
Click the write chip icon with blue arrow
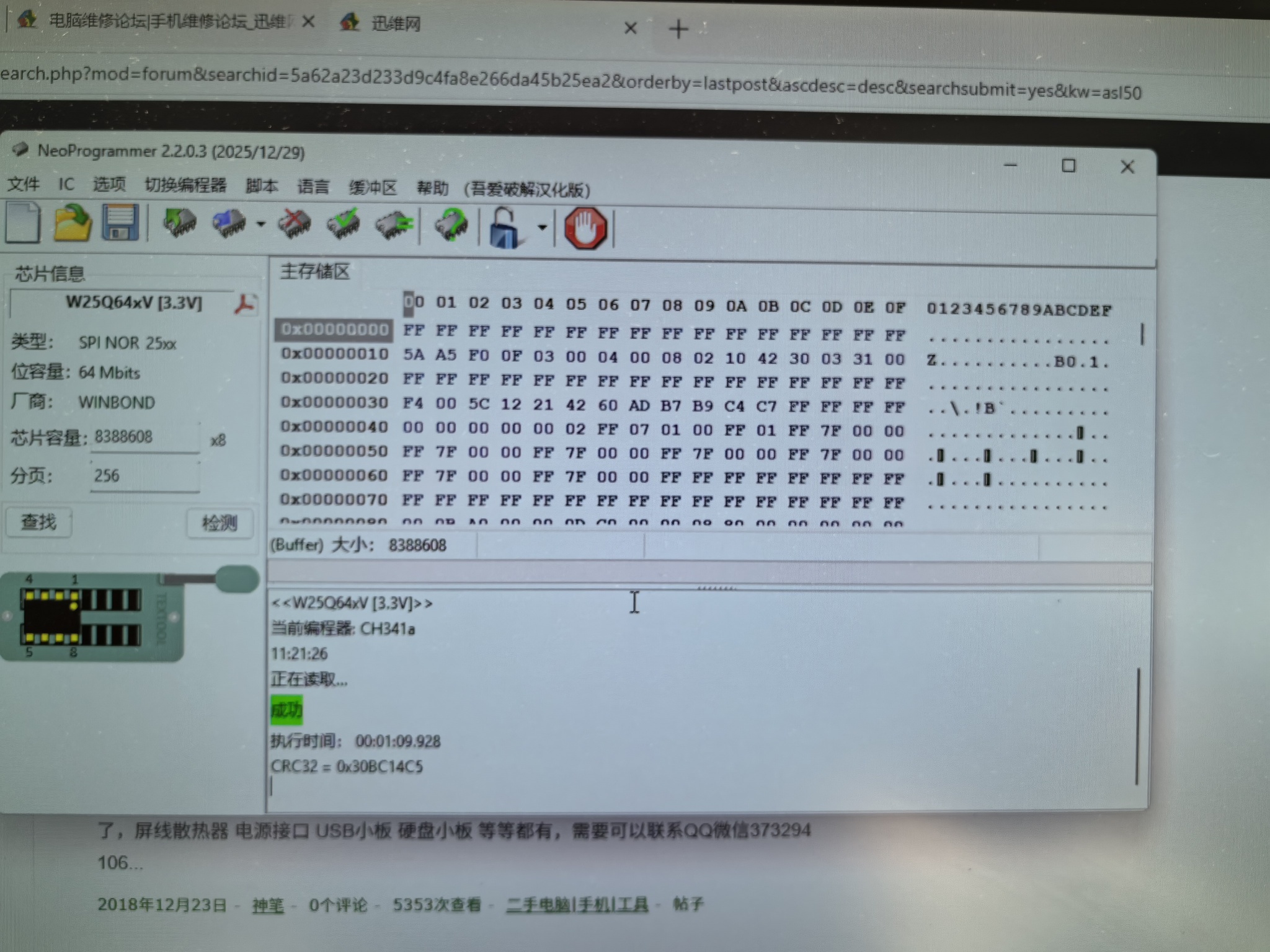(229, 224)
